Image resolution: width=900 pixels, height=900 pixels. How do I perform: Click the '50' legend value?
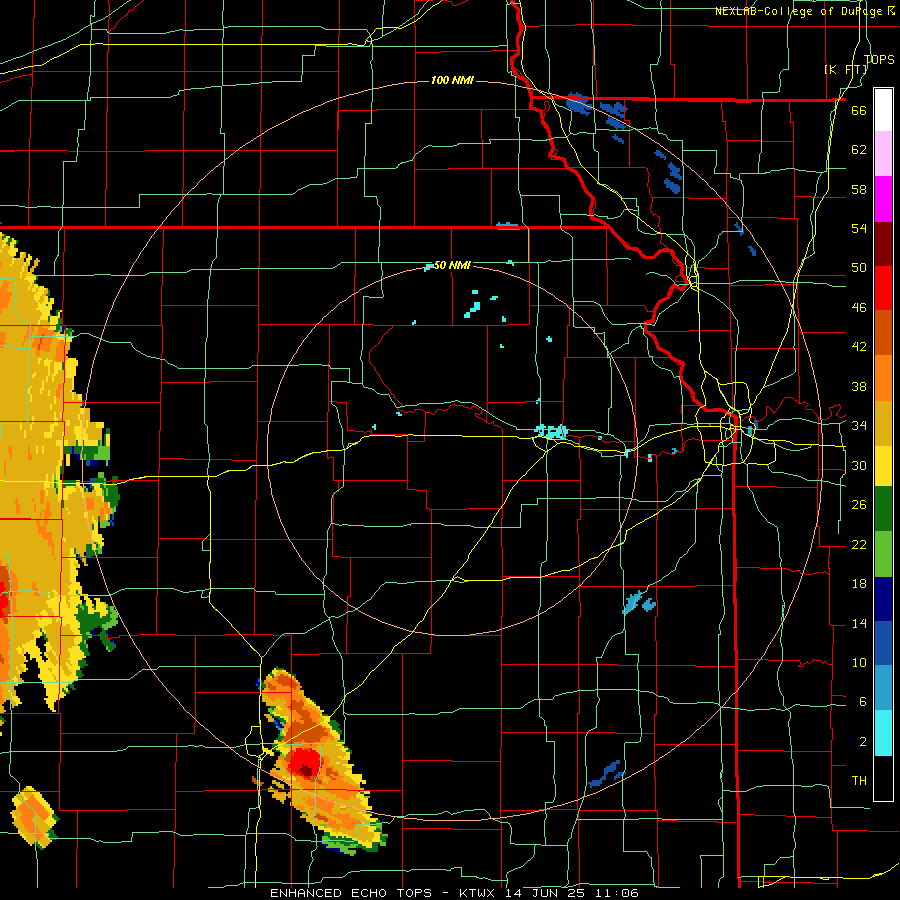pos(859,267)
